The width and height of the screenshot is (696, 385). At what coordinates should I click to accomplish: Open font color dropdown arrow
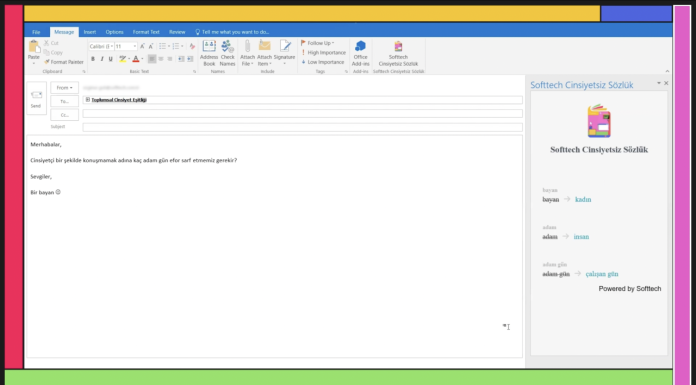142,59
